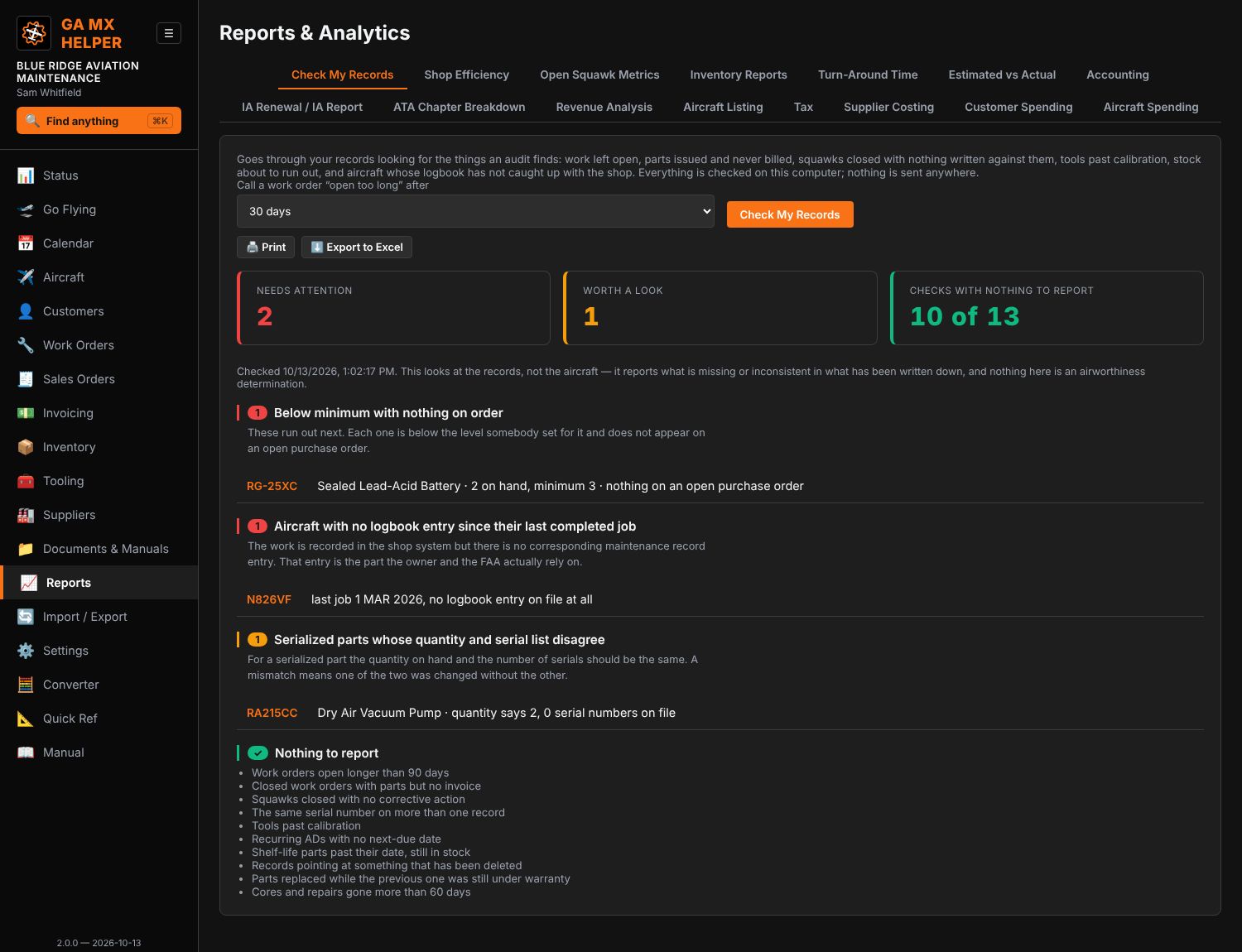Open Import / Export via its arrows icon
Viewport: 1242px width, 952px height.
click(x=26, y=617)
